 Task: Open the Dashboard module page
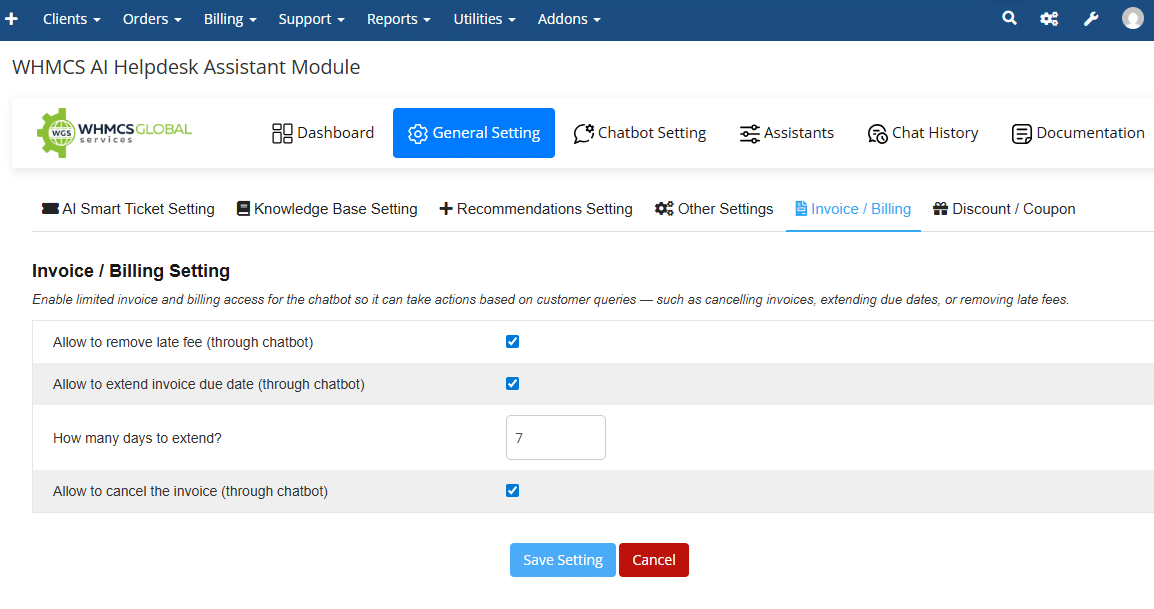323,133
